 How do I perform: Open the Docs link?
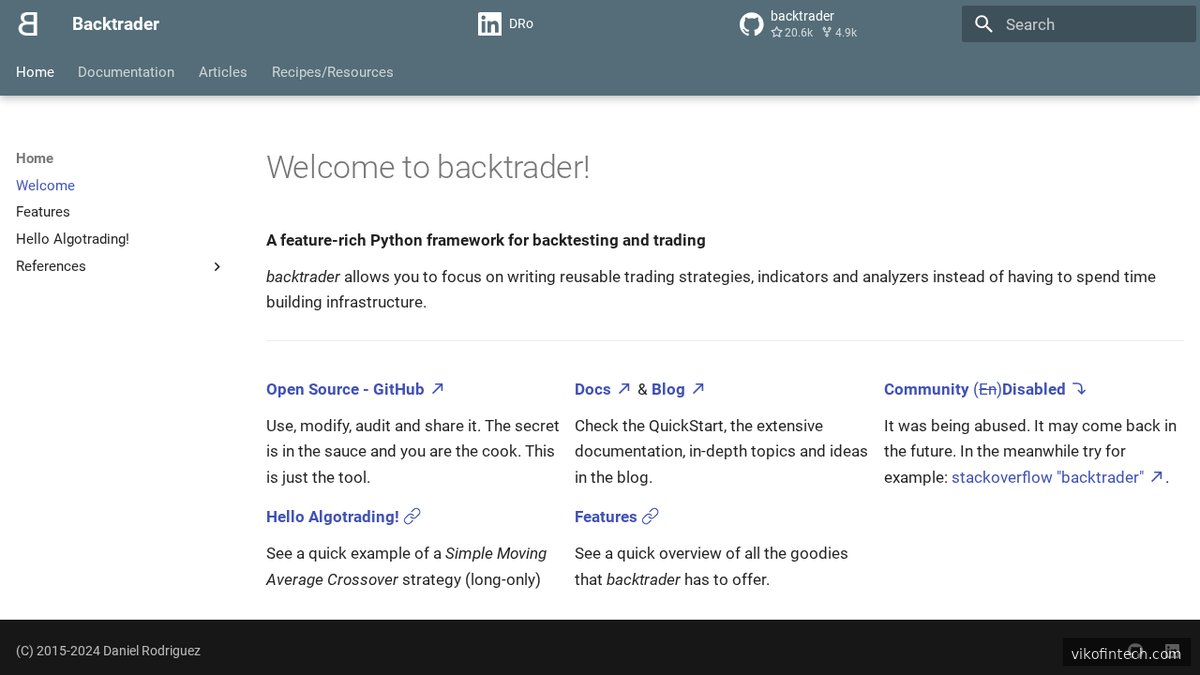590,388
